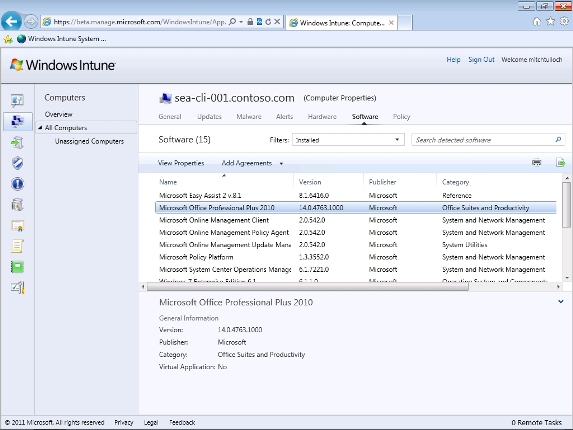Select Microsoft Policy Platform row

point(356,257)
